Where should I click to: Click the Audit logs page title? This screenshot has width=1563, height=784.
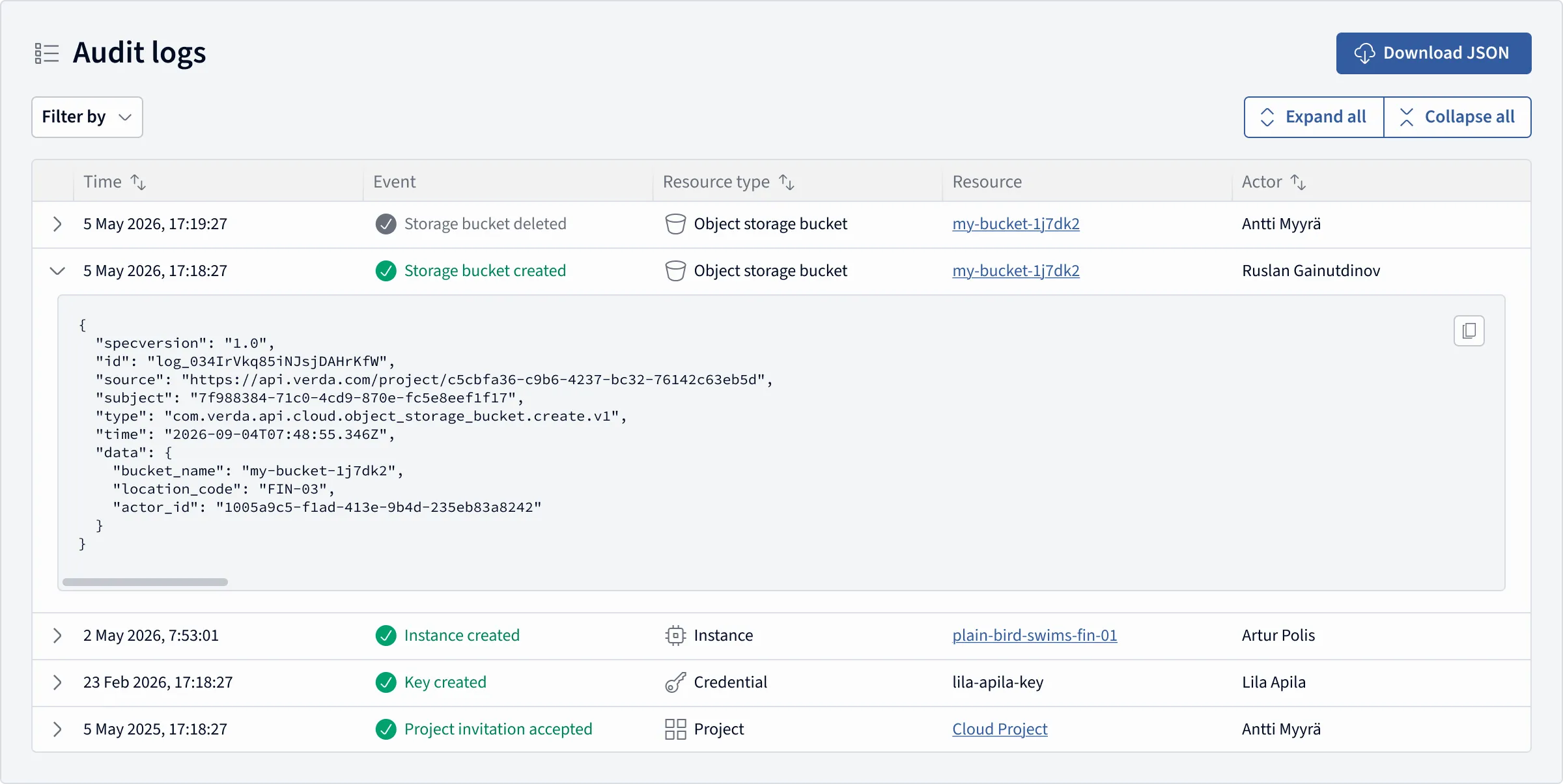pos(139,53)
